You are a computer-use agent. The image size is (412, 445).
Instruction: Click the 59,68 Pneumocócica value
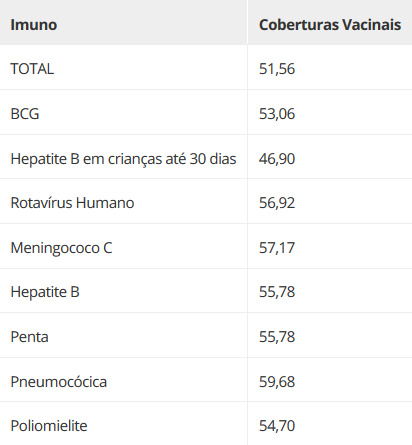277,382
